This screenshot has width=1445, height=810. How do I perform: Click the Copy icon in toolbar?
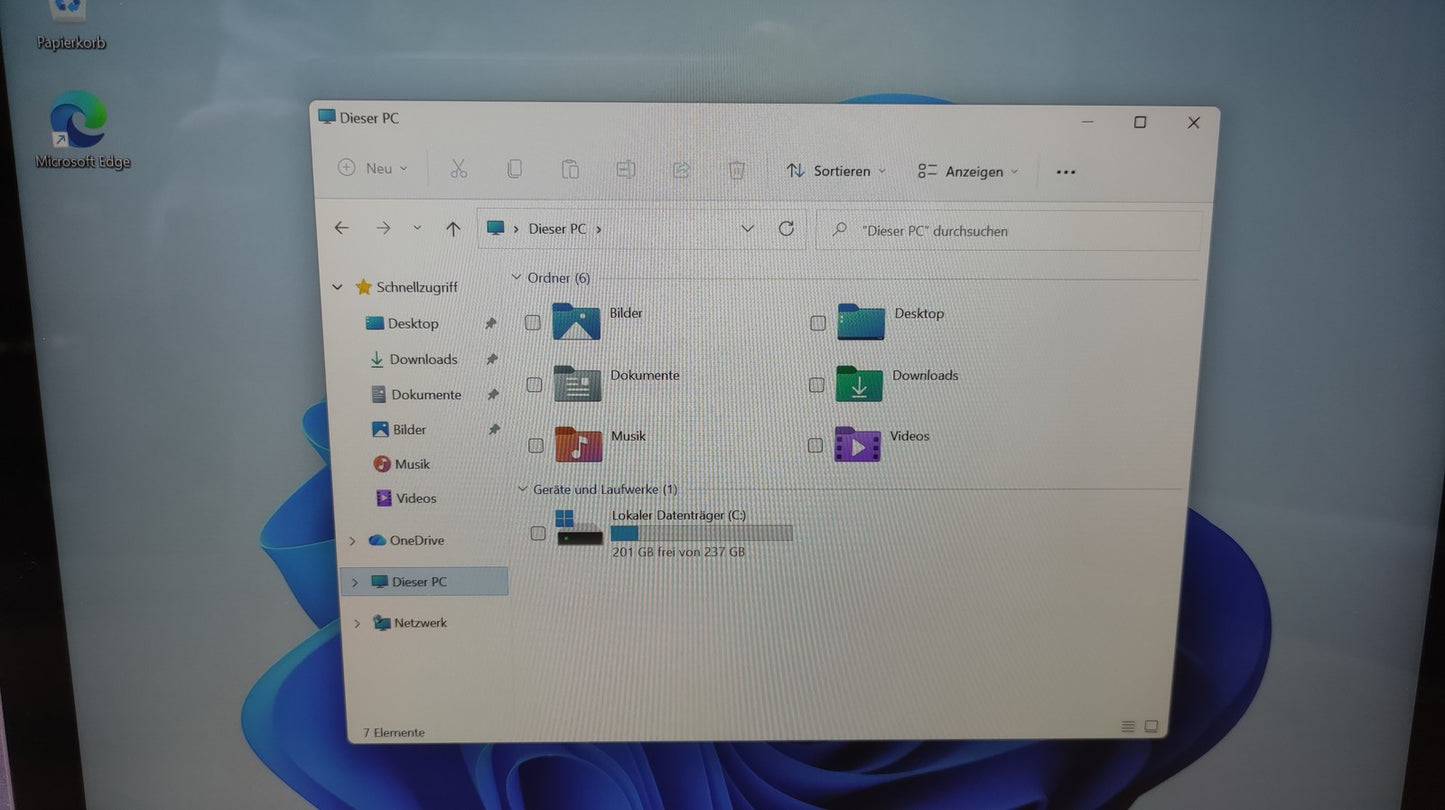[x=514, y=169]
